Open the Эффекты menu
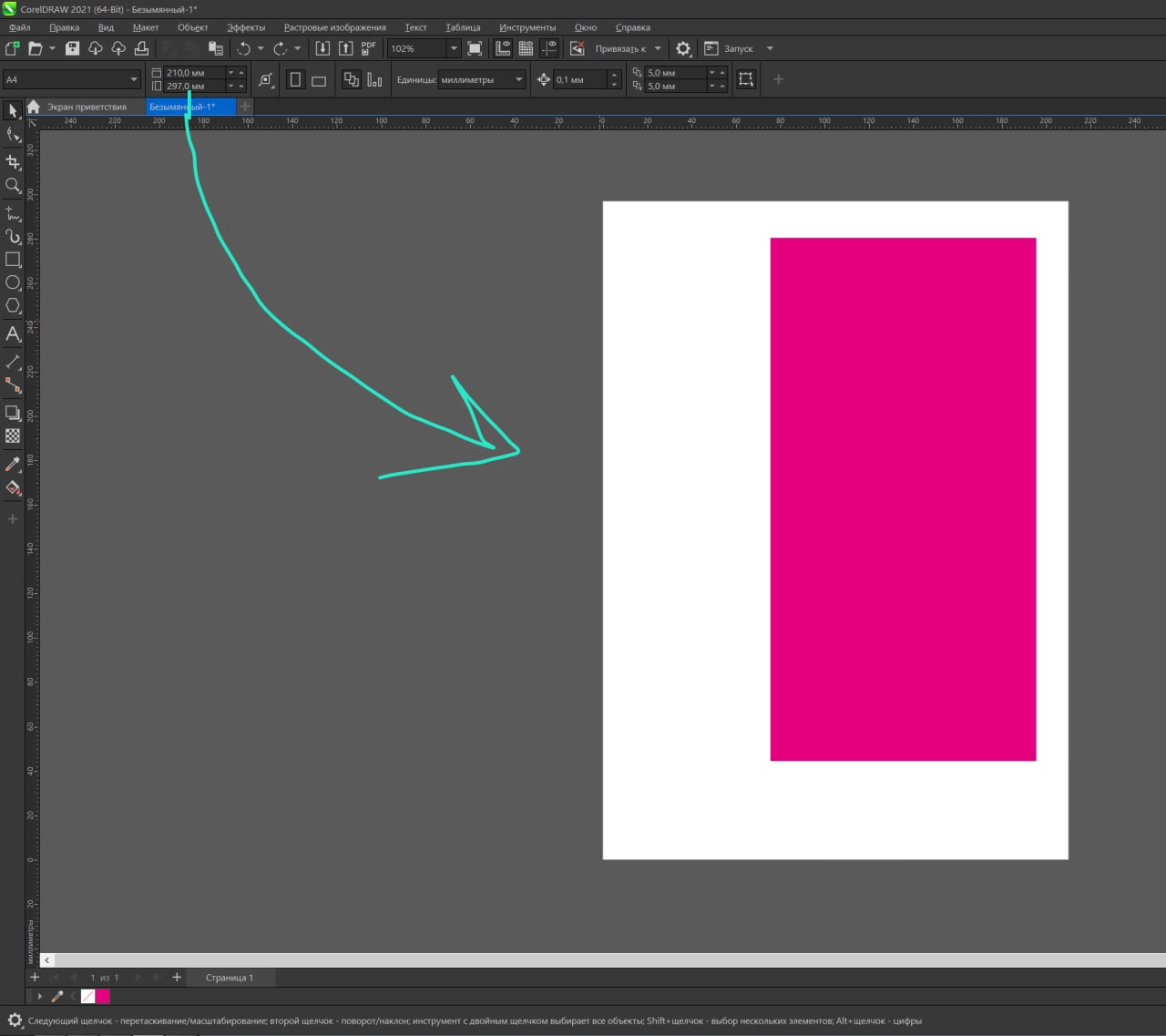 click(246, 27)
